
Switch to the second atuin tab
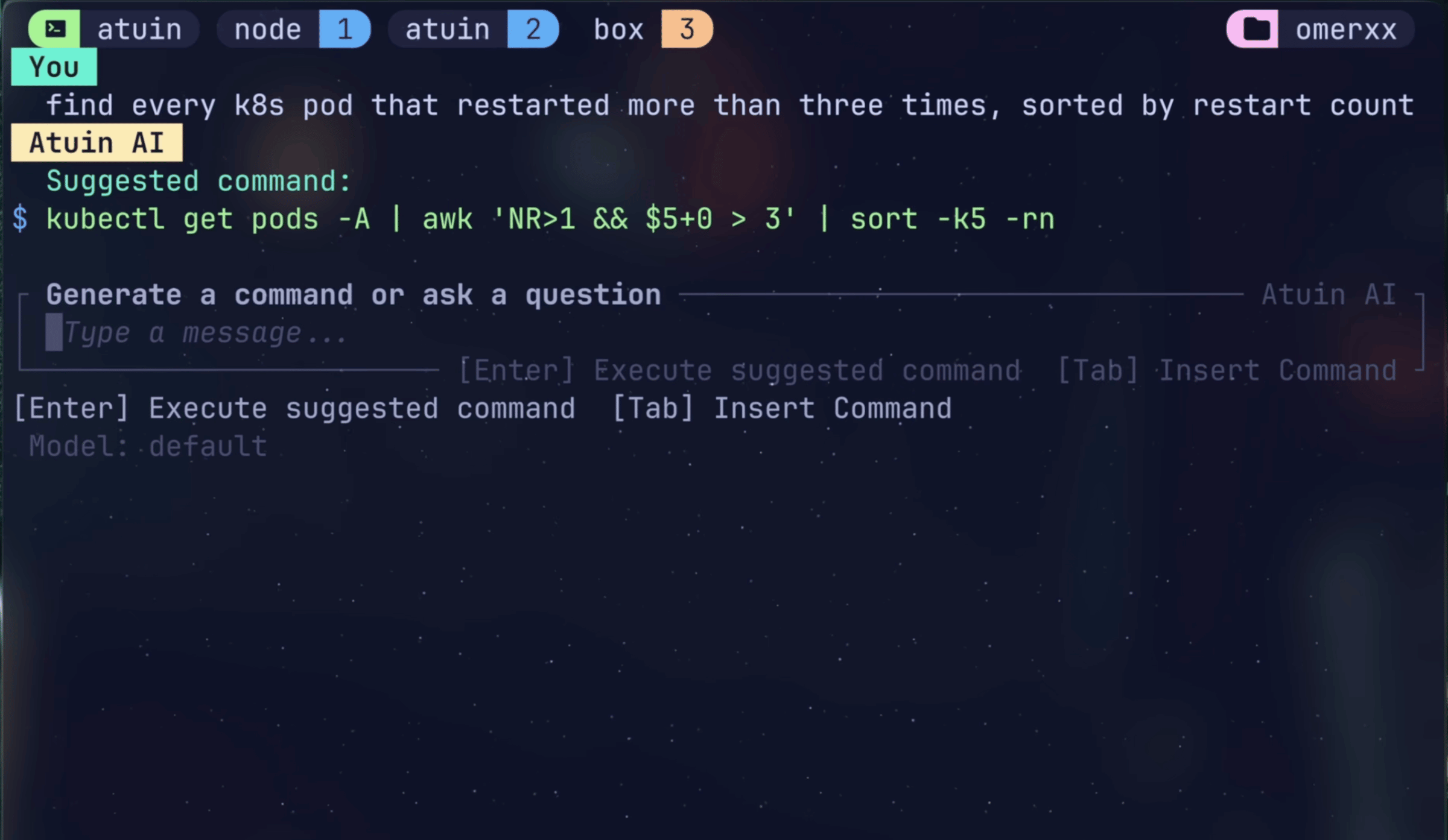tap(448, 30)
